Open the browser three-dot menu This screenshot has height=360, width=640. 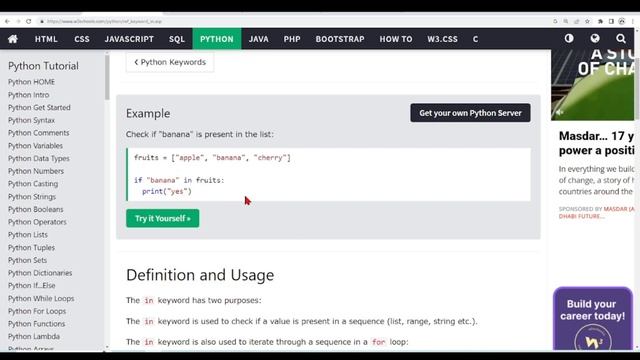[x=633, y=21]
